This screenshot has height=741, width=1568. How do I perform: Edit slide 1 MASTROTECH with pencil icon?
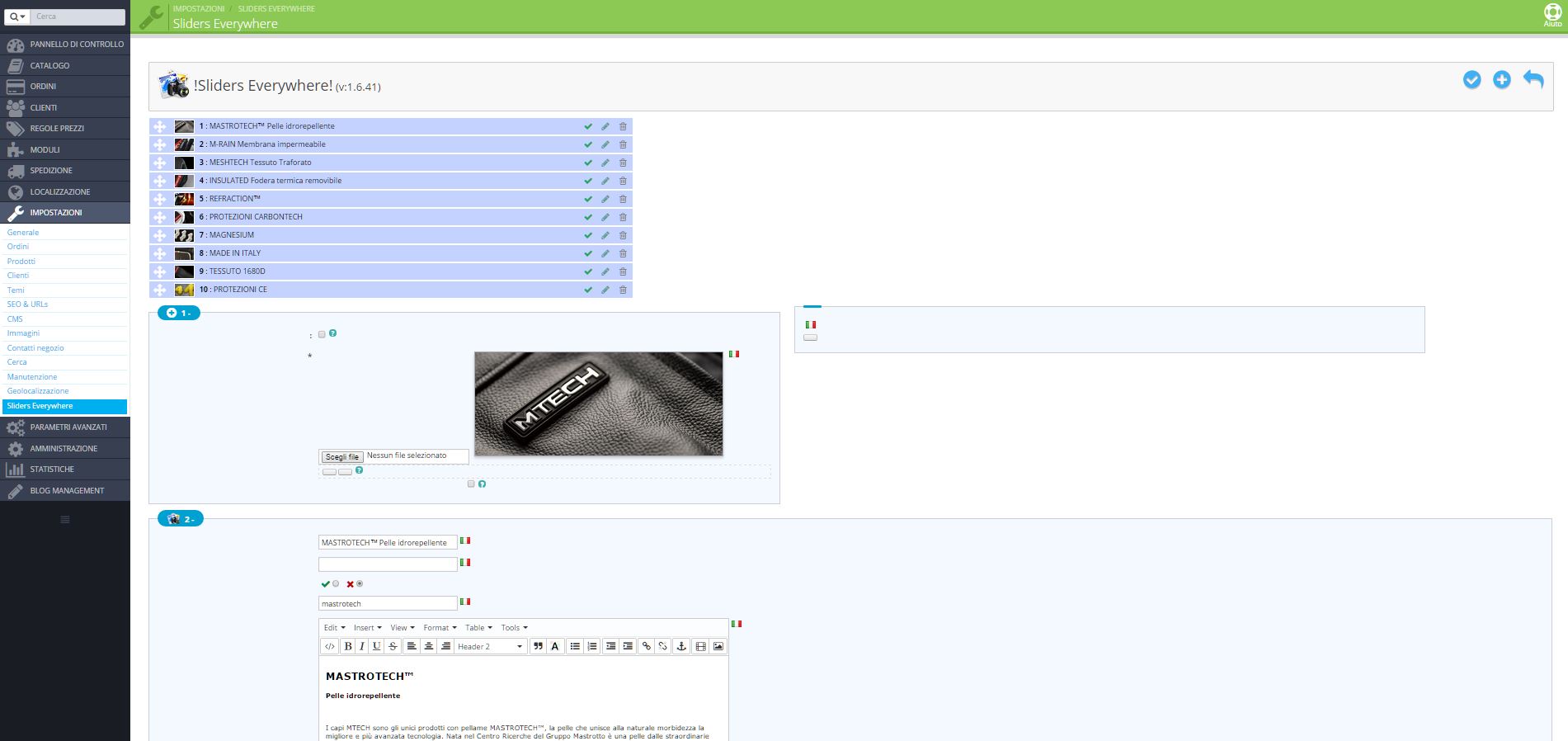click(605, 126)
